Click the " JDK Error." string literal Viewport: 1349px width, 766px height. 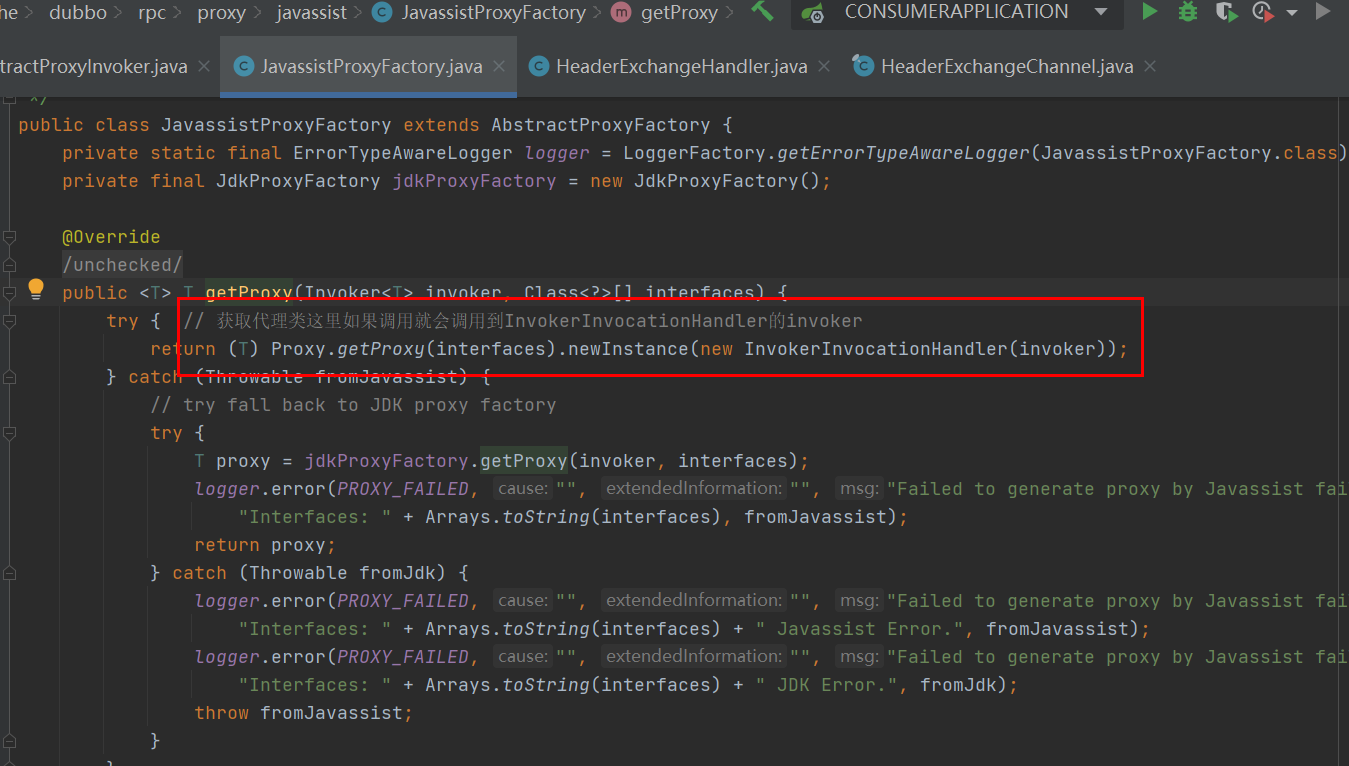point(827,685)
